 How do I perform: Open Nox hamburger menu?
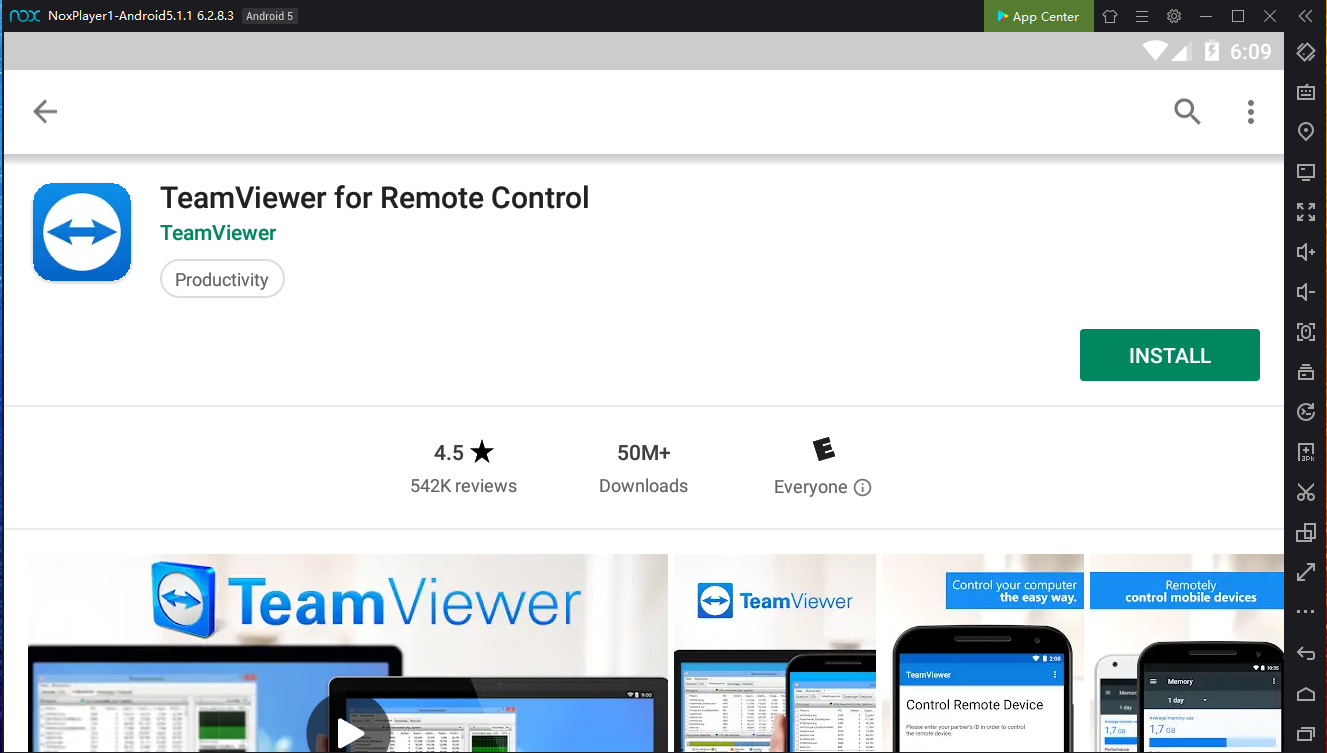[1142, 16]
